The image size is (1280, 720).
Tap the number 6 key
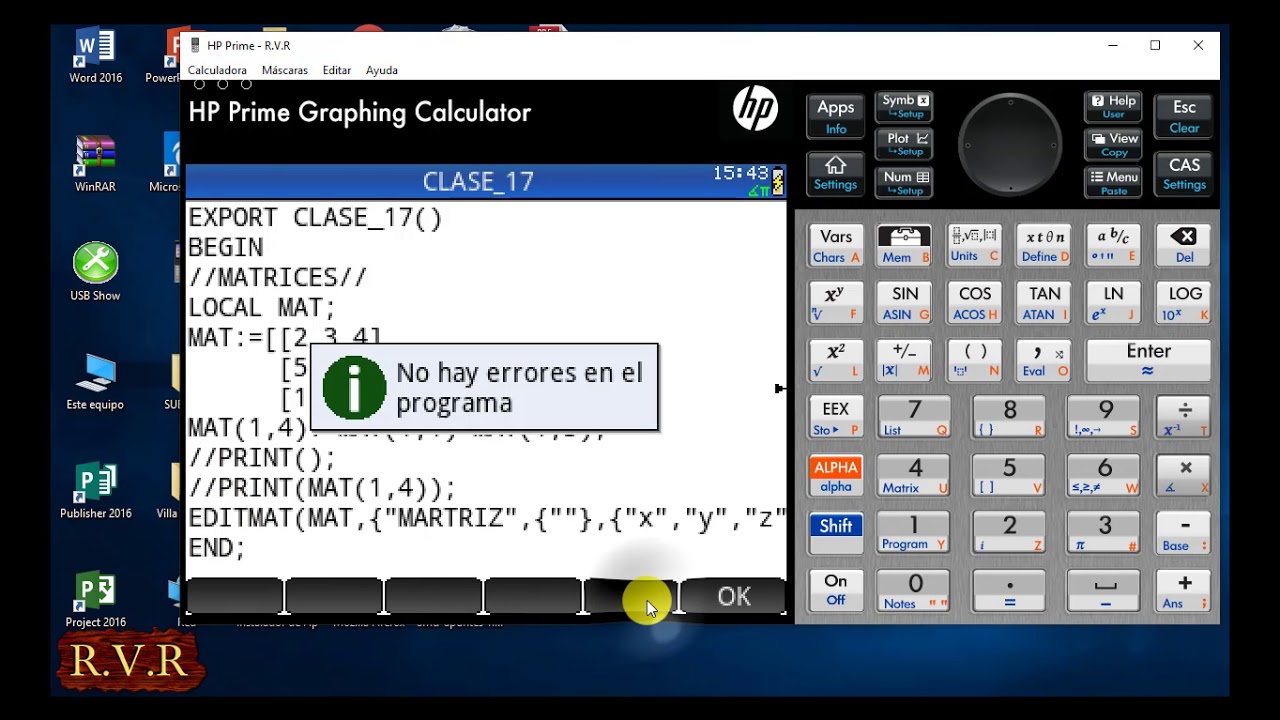tap(1104, 476)
